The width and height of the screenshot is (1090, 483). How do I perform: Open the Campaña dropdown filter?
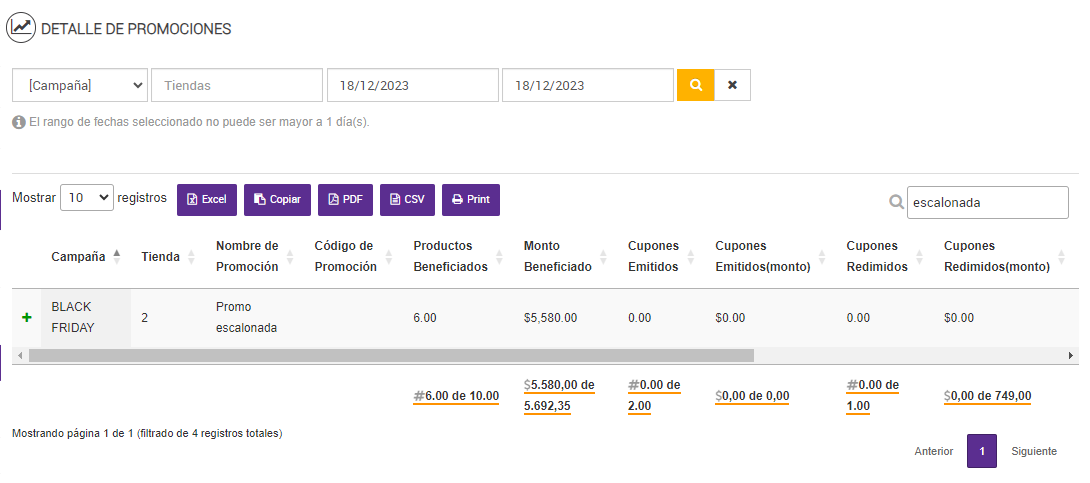click(x=80, y=85)
